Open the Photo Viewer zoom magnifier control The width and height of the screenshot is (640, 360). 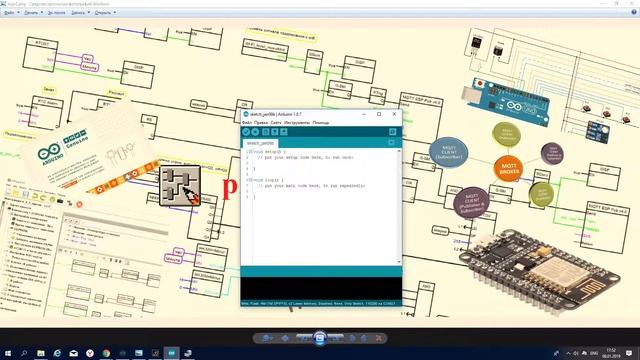coord(267,338)
